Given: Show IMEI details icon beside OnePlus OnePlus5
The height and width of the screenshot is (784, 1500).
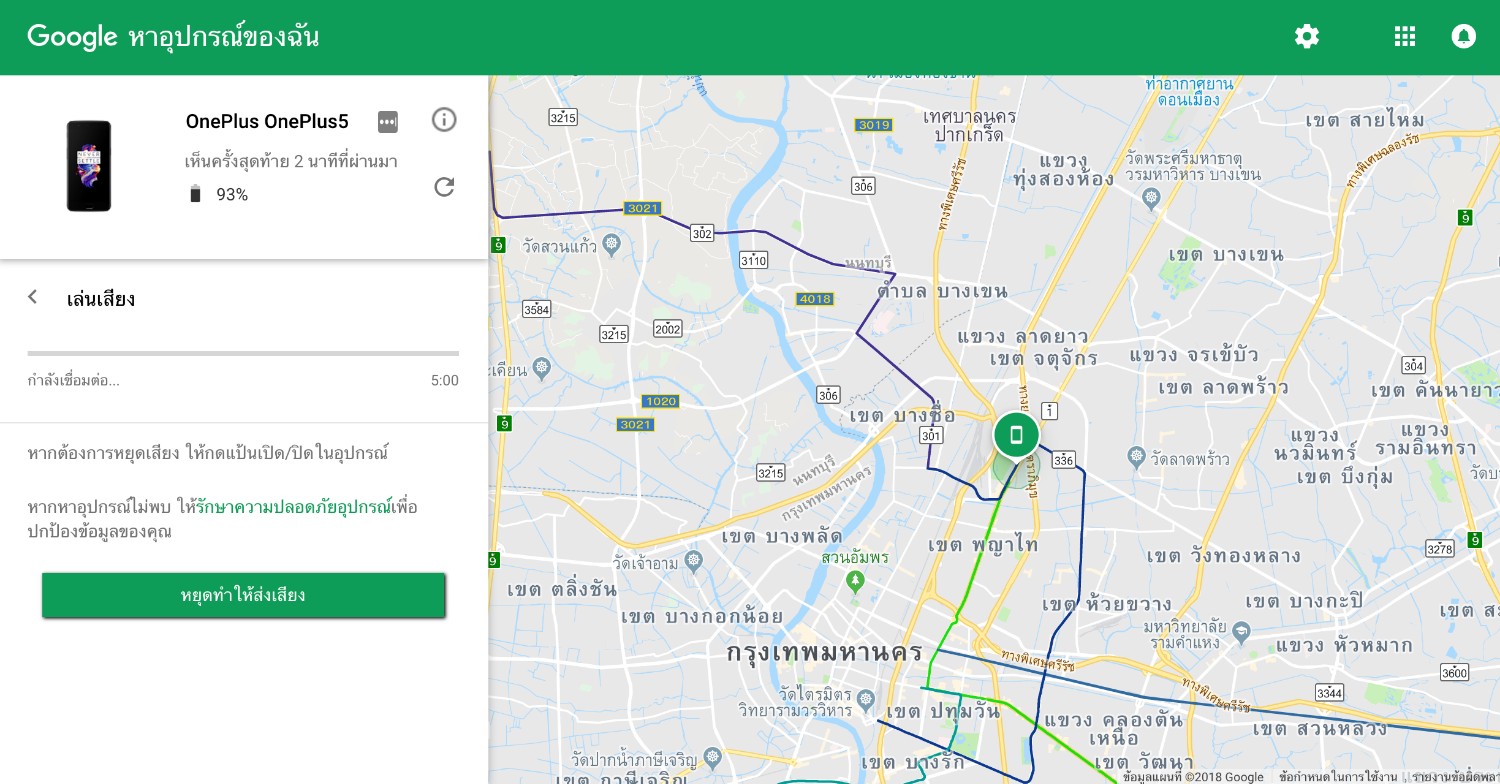Looking at the screenshot, I should coord(388,122).
